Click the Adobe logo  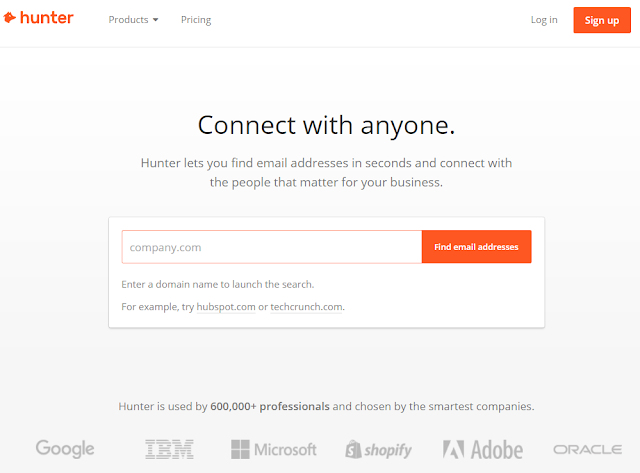pos(454,449)
